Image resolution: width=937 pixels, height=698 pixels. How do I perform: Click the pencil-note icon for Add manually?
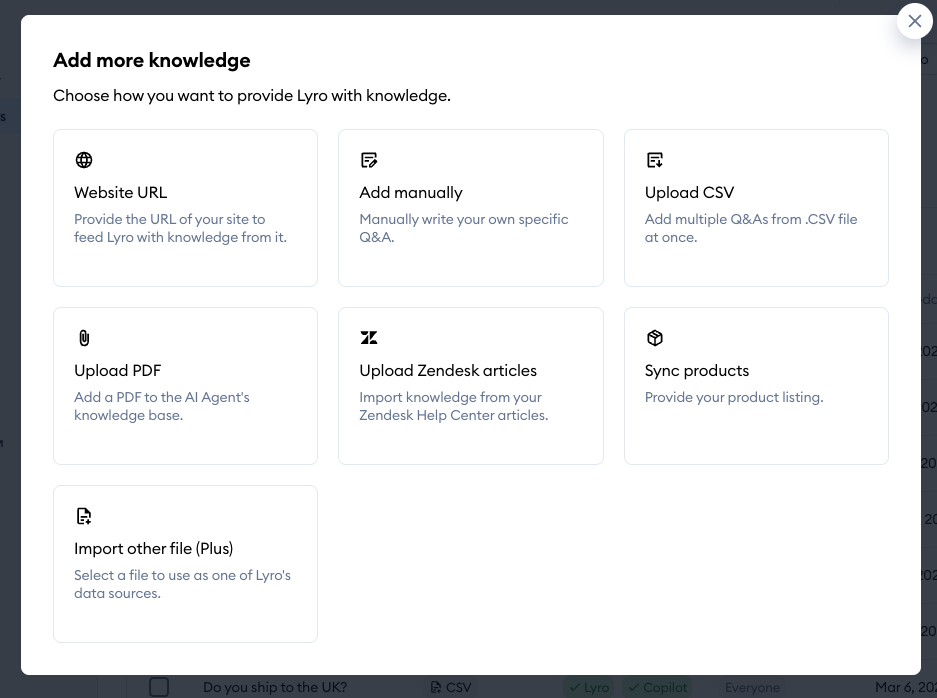(x=369, y=160)
